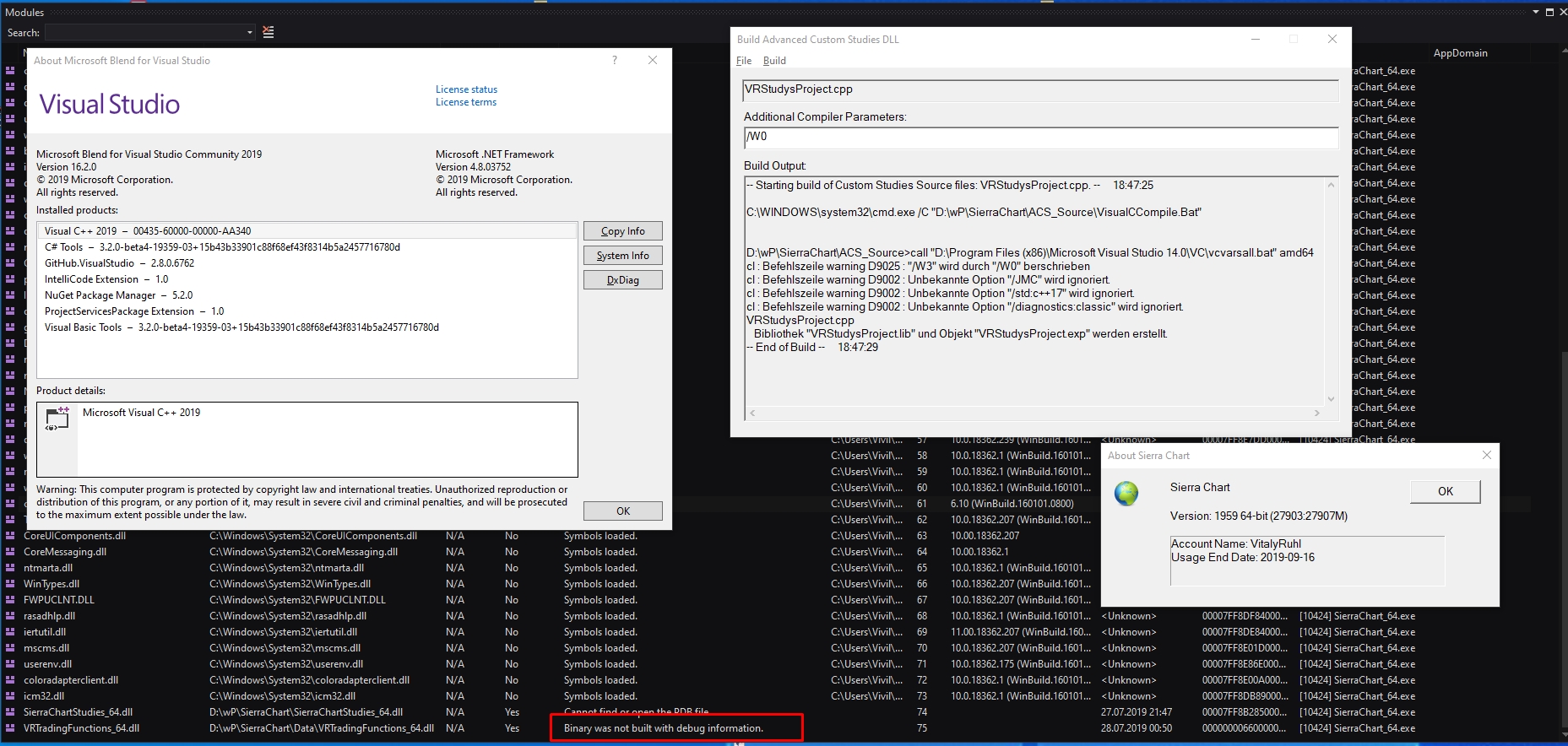Click OK in About Sierra Chart dialog
The width and height of the screenshot is (1568, 746).
pos(1446,492)
